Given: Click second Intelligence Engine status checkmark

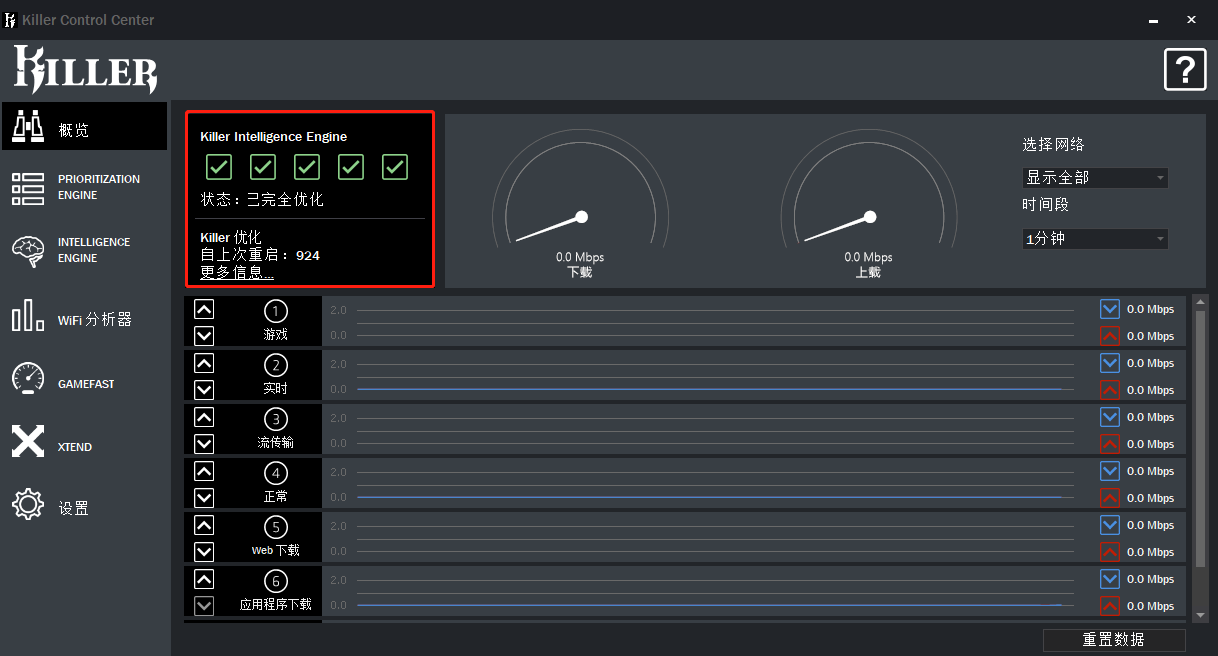Looking at the screenshot, I should point(262,167).
